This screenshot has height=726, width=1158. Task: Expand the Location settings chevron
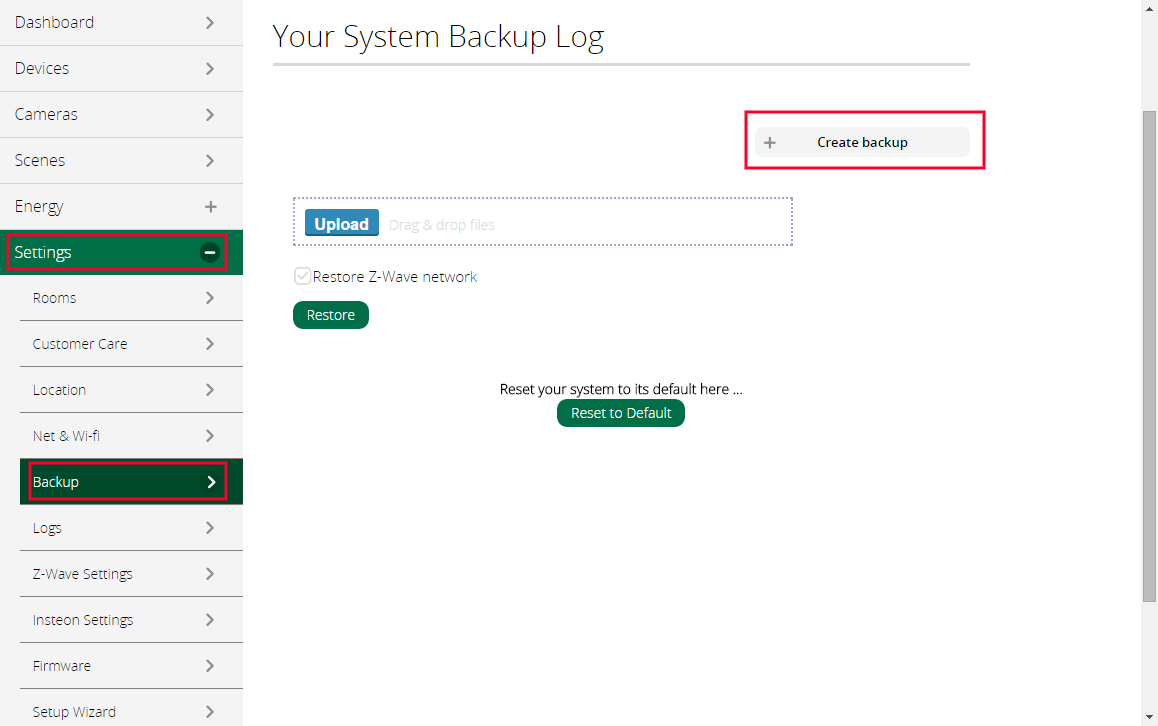pyautogui.click(x=210, y=390)
